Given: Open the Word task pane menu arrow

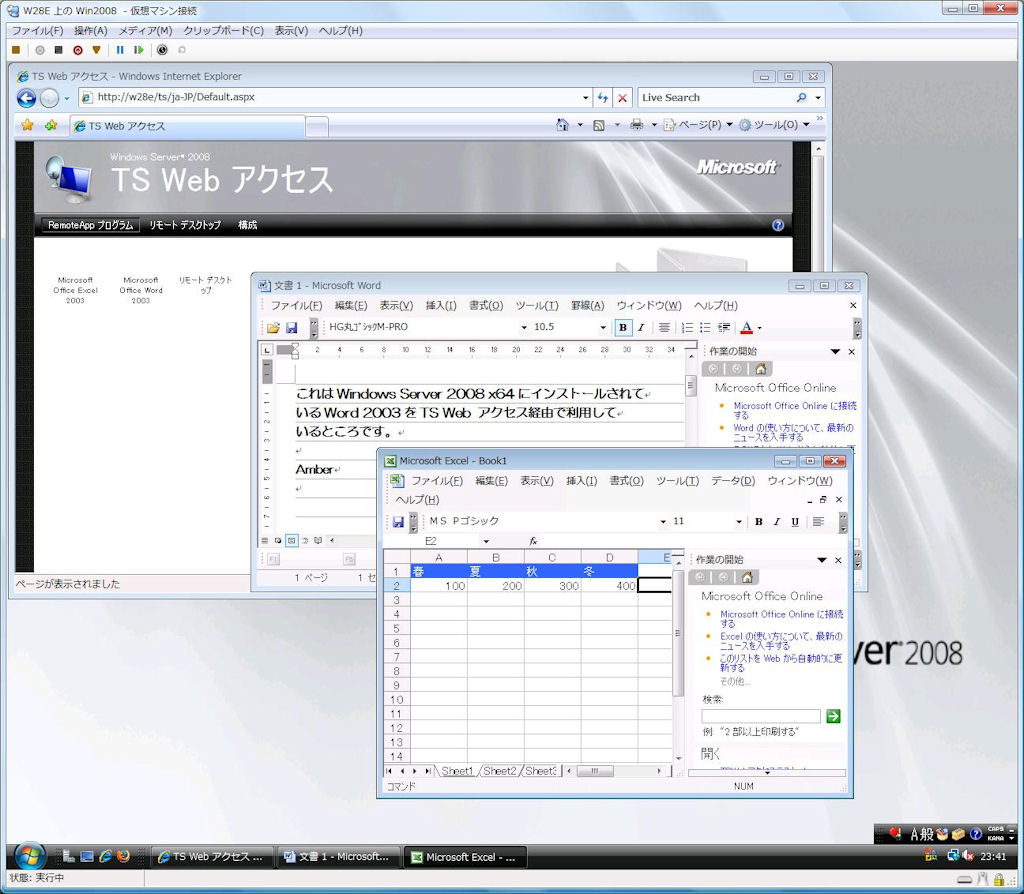Looking at the screenshot, I should point(835,352).
